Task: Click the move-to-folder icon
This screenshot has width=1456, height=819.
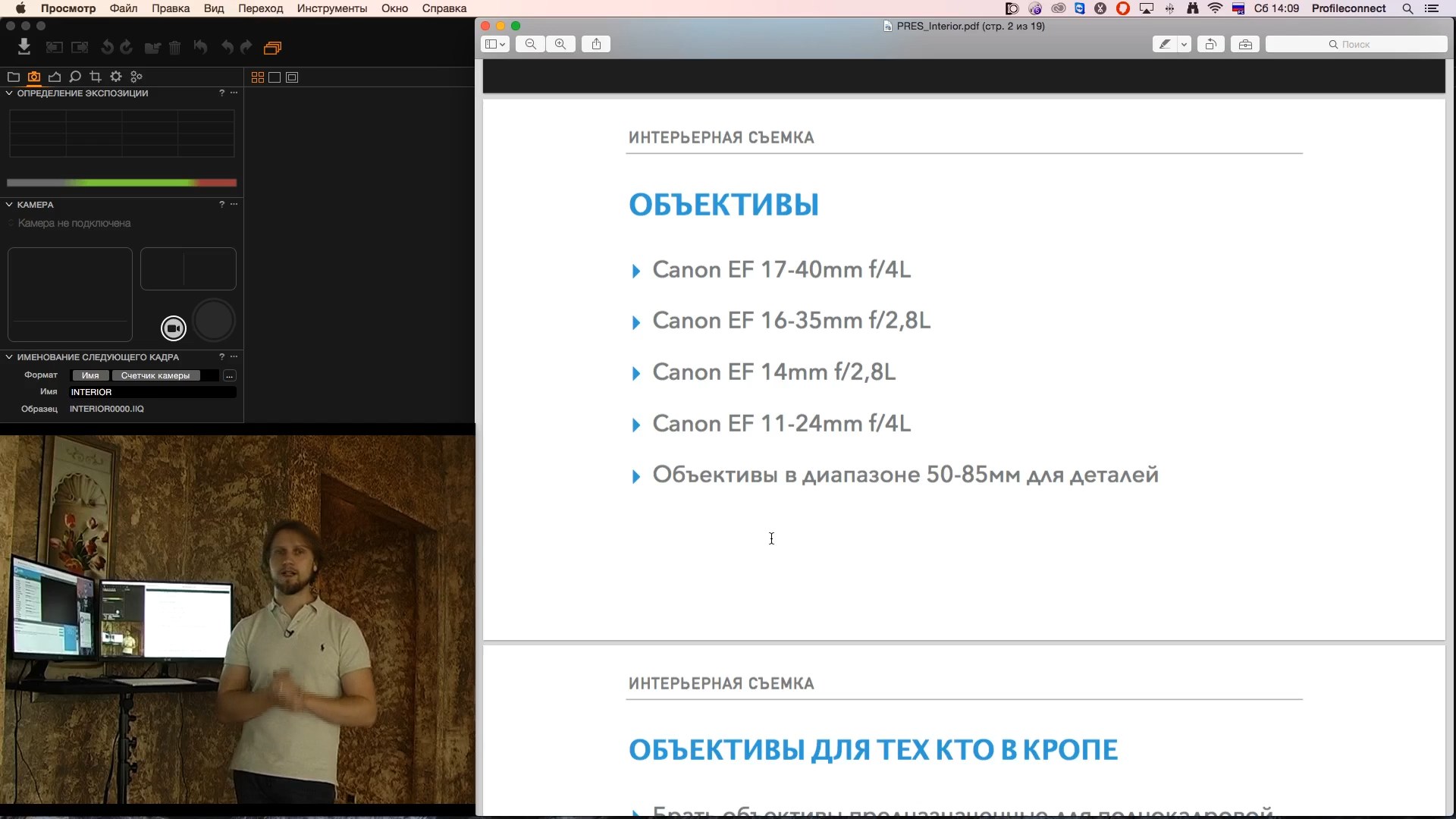Action: (152, 48)
